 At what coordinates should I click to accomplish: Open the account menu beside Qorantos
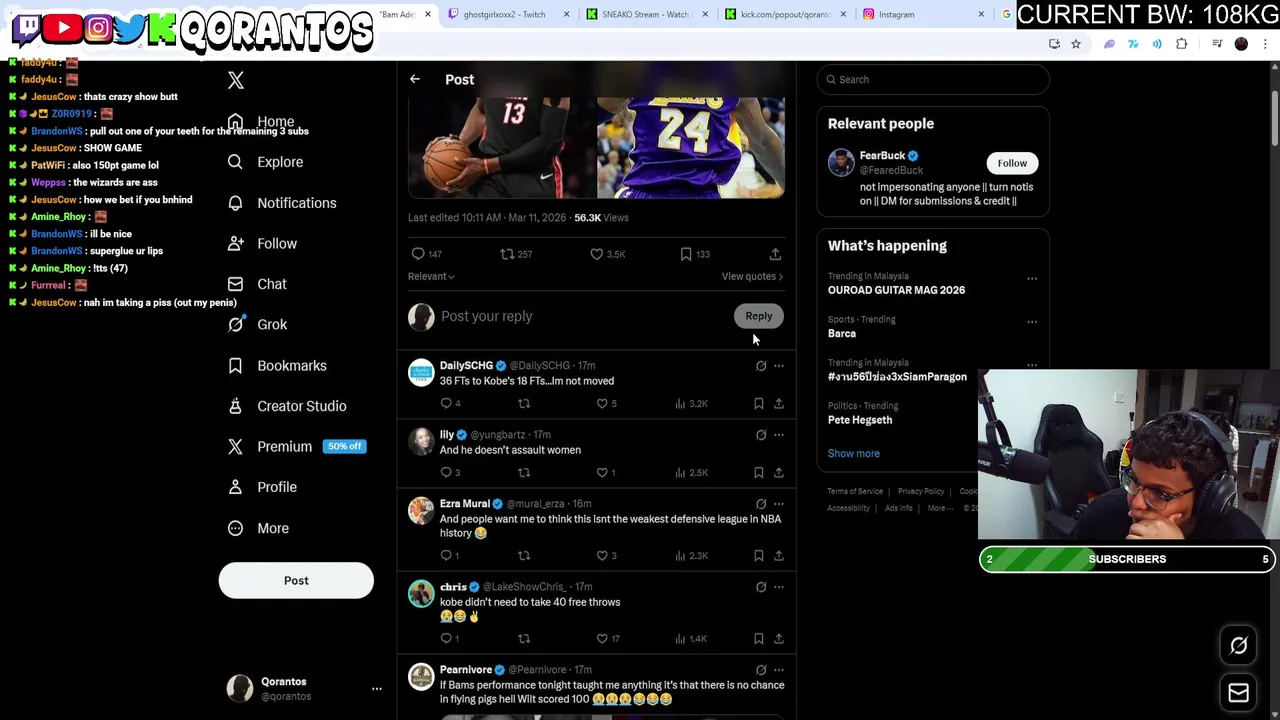pos(377,688)
